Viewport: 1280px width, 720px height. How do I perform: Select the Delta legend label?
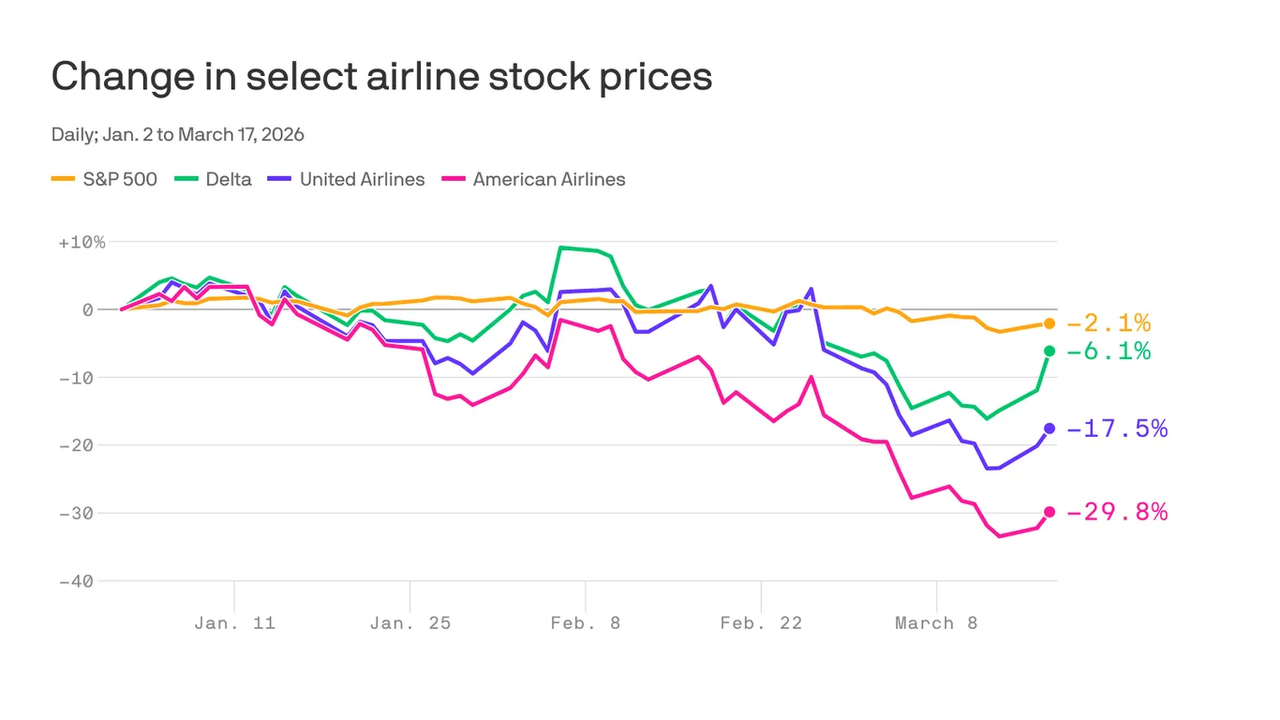click(230, 180)
